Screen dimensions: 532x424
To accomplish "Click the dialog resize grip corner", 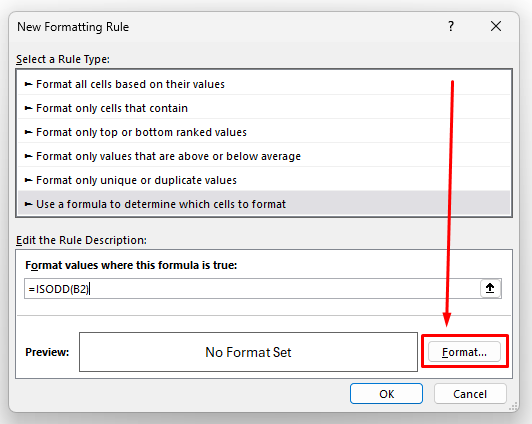I will pos(513,406).
